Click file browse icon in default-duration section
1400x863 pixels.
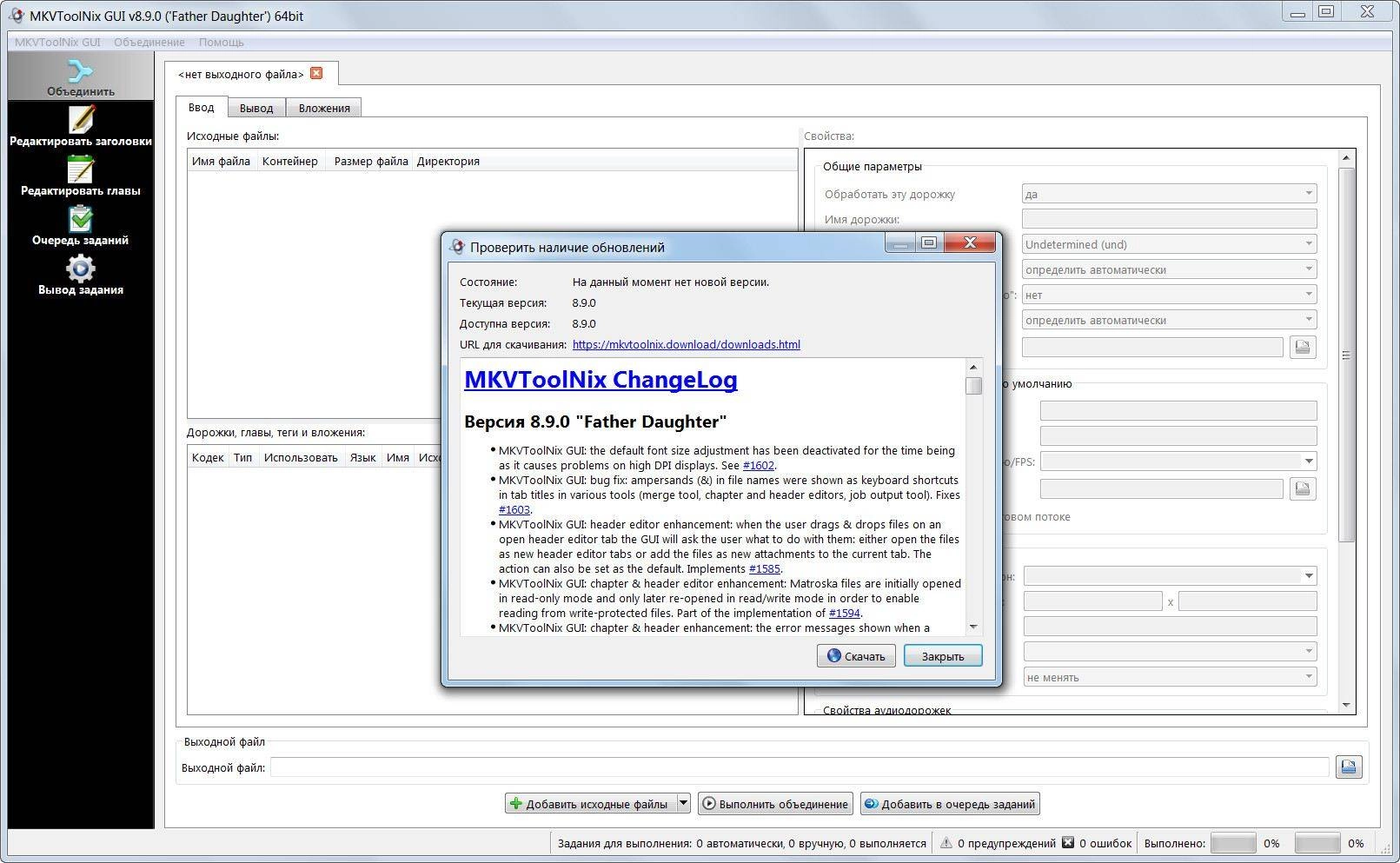(1302, 488)
